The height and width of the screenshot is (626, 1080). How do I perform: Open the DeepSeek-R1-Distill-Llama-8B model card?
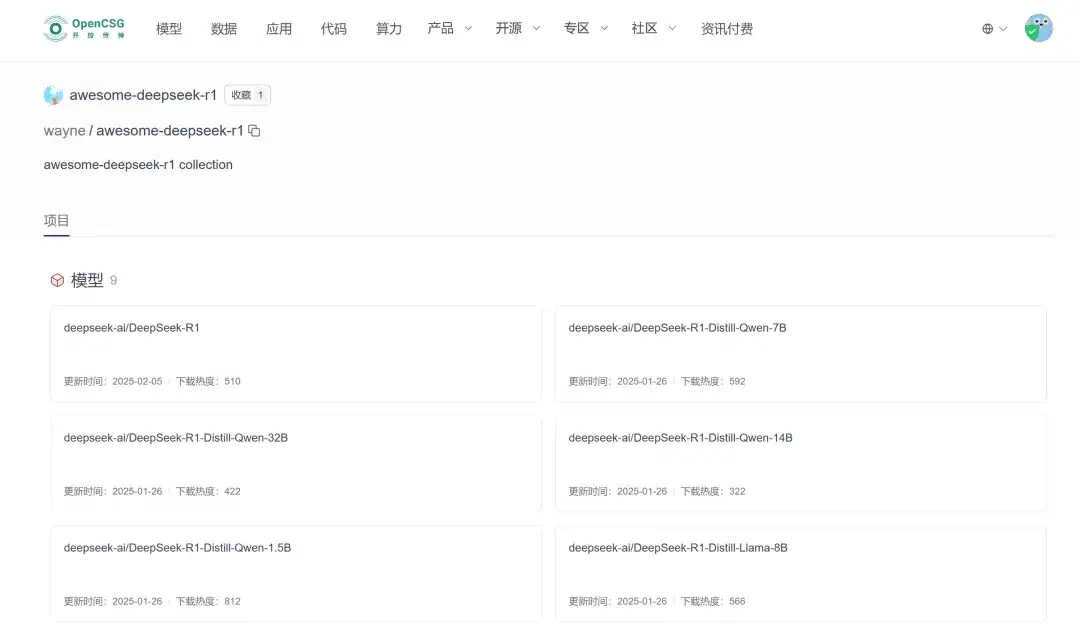[x=800, y=574]
